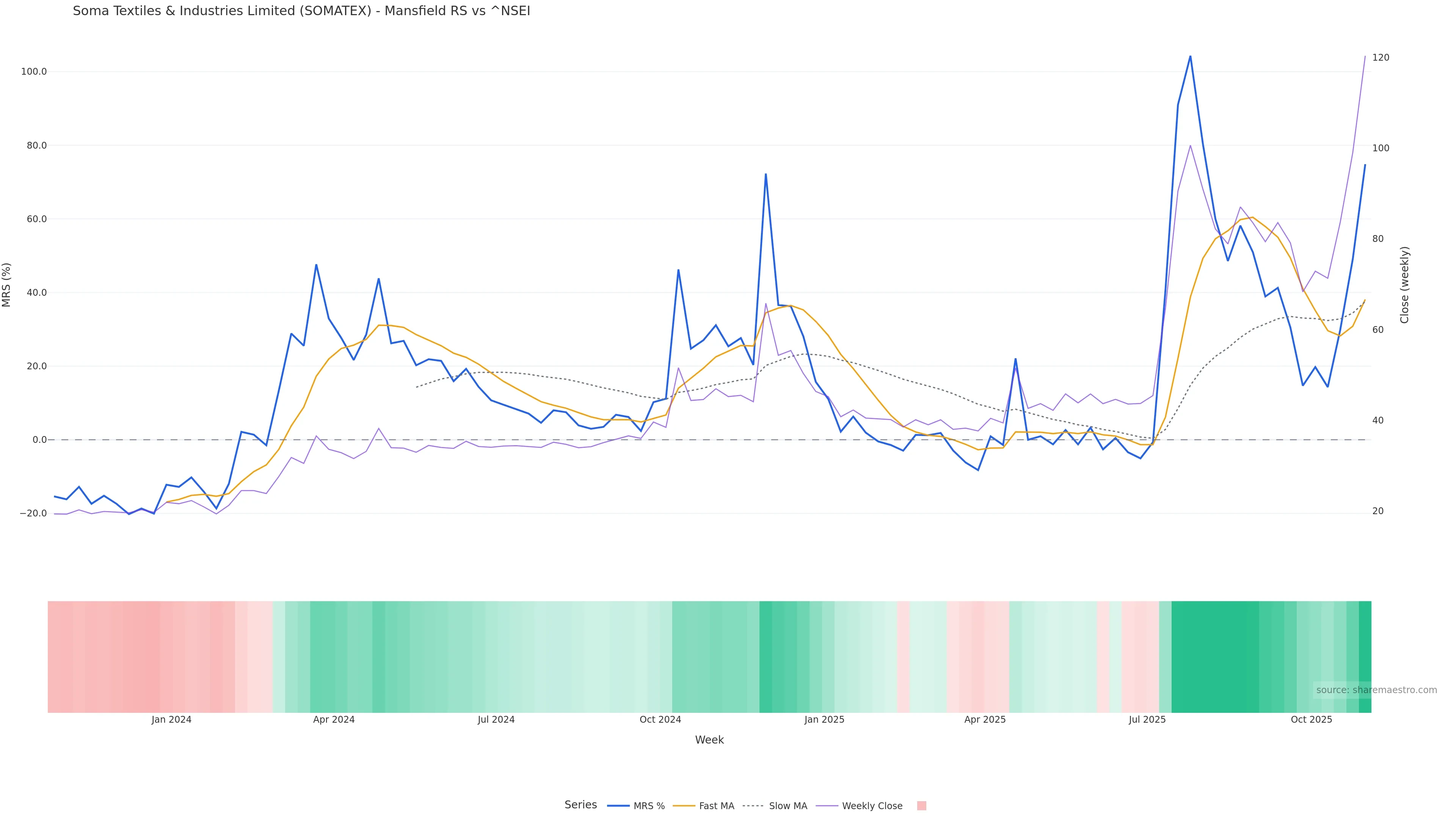
Task: Click the dotted Slow MA legend line icon
Action: pyautogui.click(x=753, y=806)
